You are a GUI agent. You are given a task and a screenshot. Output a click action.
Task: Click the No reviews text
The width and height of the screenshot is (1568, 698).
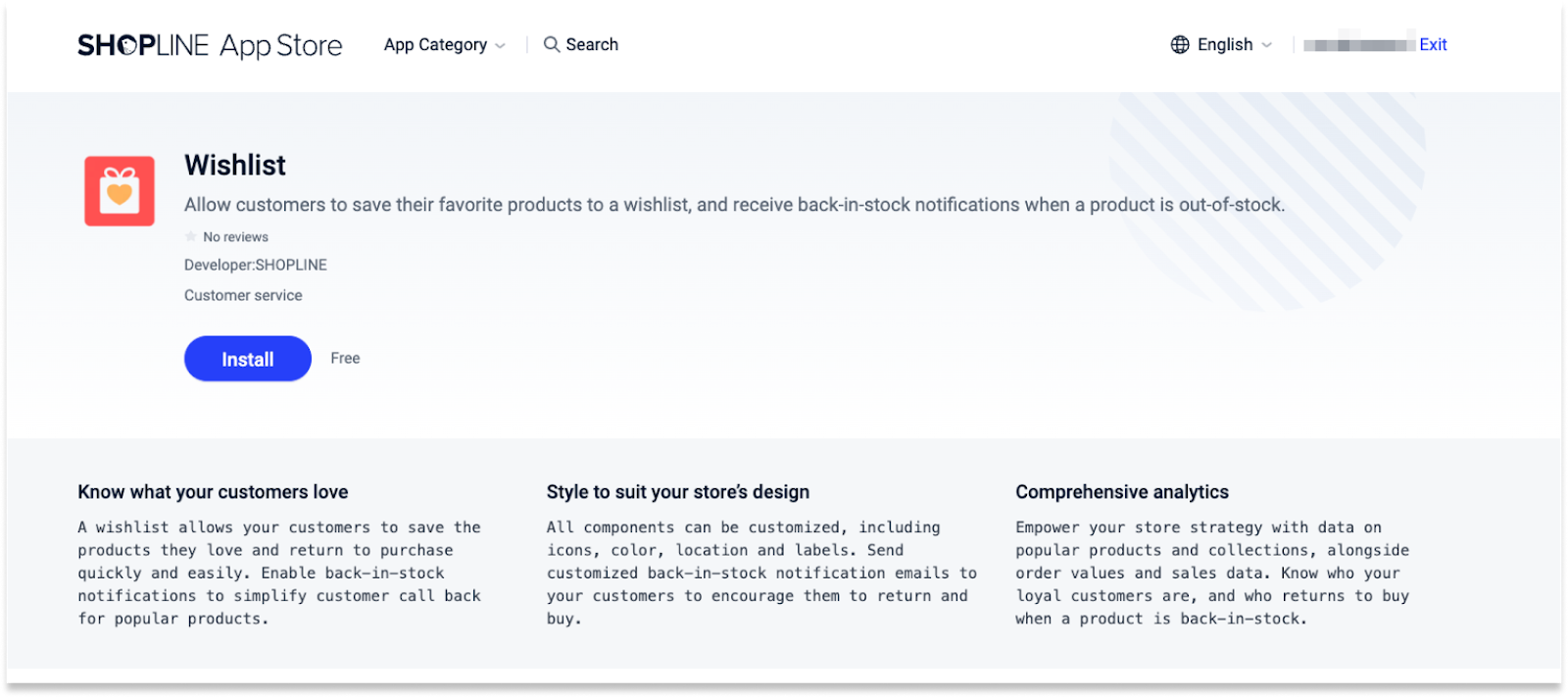235,236
